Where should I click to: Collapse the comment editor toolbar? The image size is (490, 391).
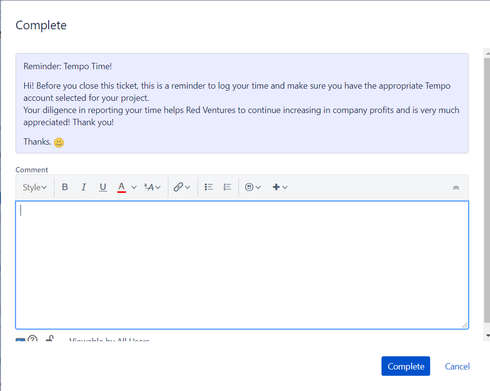456,188
